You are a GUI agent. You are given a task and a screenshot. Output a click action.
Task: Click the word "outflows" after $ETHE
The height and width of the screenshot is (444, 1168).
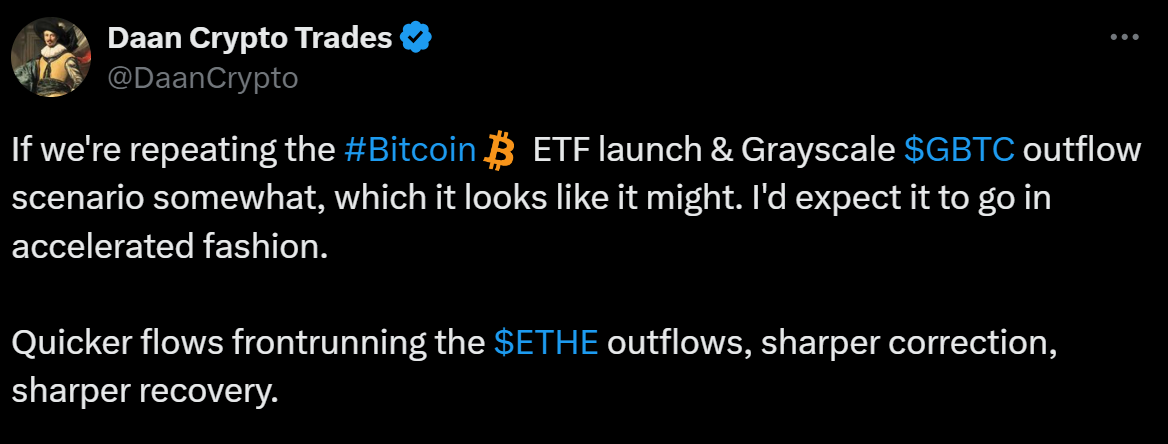pyautogui.click(x=674, y=343)
